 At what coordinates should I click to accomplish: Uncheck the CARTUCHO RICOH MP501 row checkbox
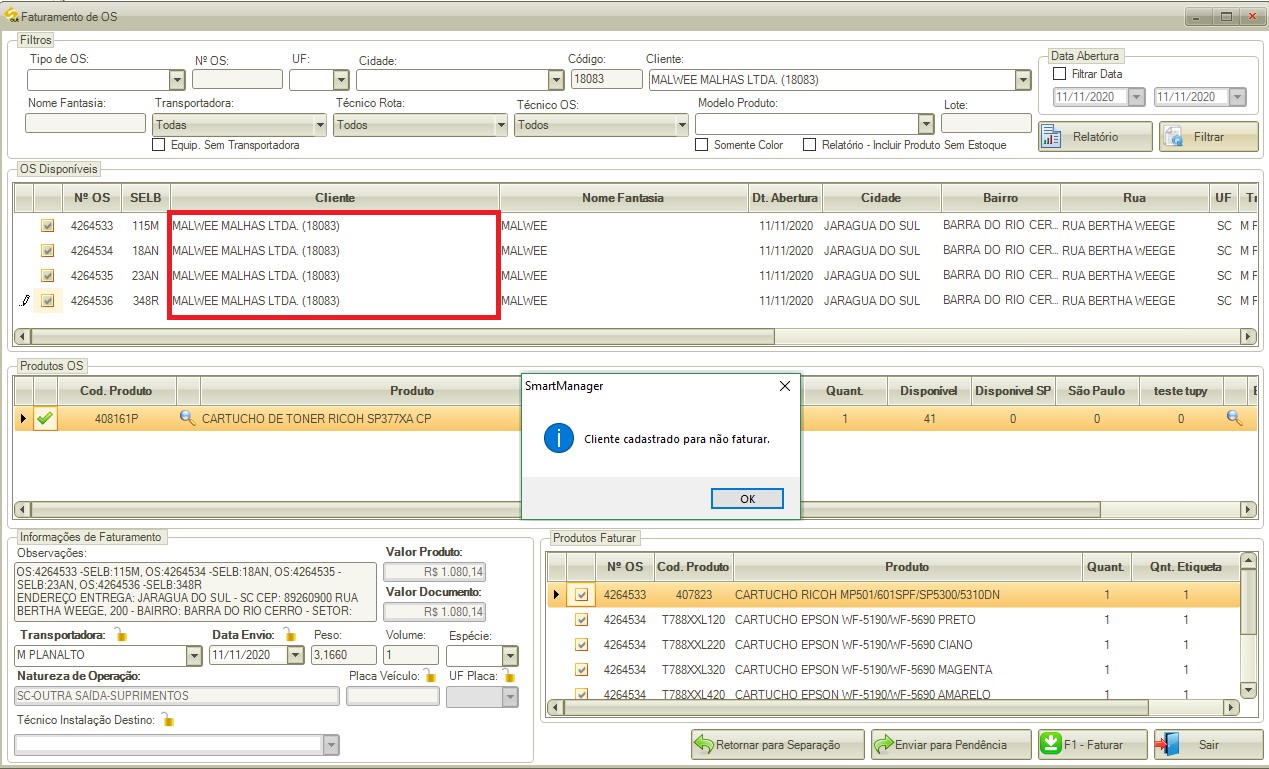click(582, 595)
